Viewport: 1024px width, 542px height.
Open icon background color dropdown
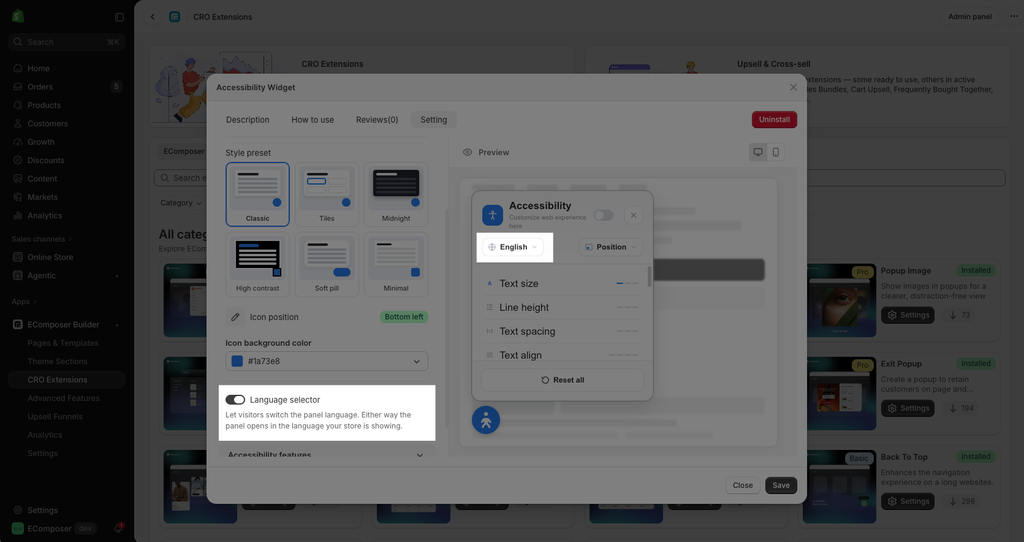tap(327, 361)
